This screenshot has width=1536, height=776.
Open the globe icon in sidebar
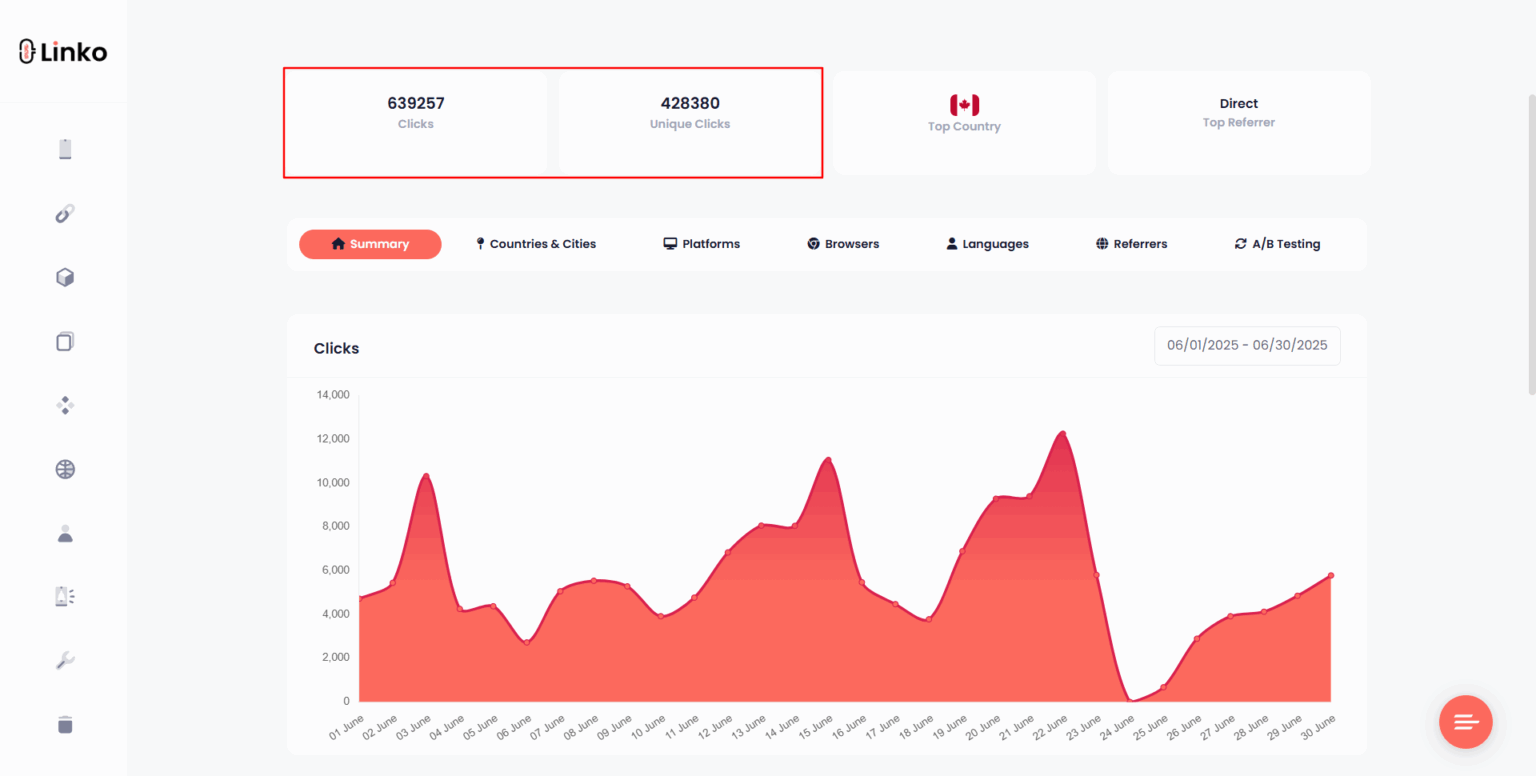[65, 469]
